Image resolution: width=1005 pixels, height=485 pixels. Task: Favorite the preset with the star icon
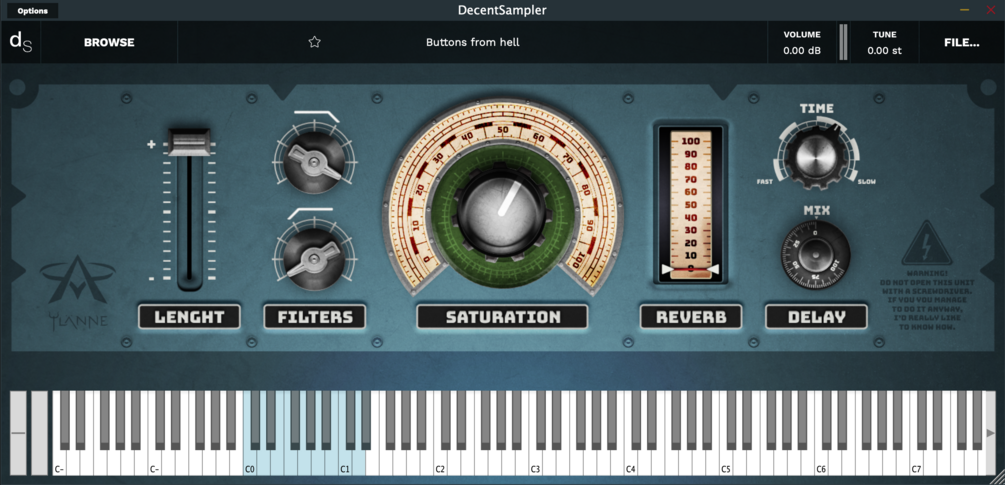(314, 42)
